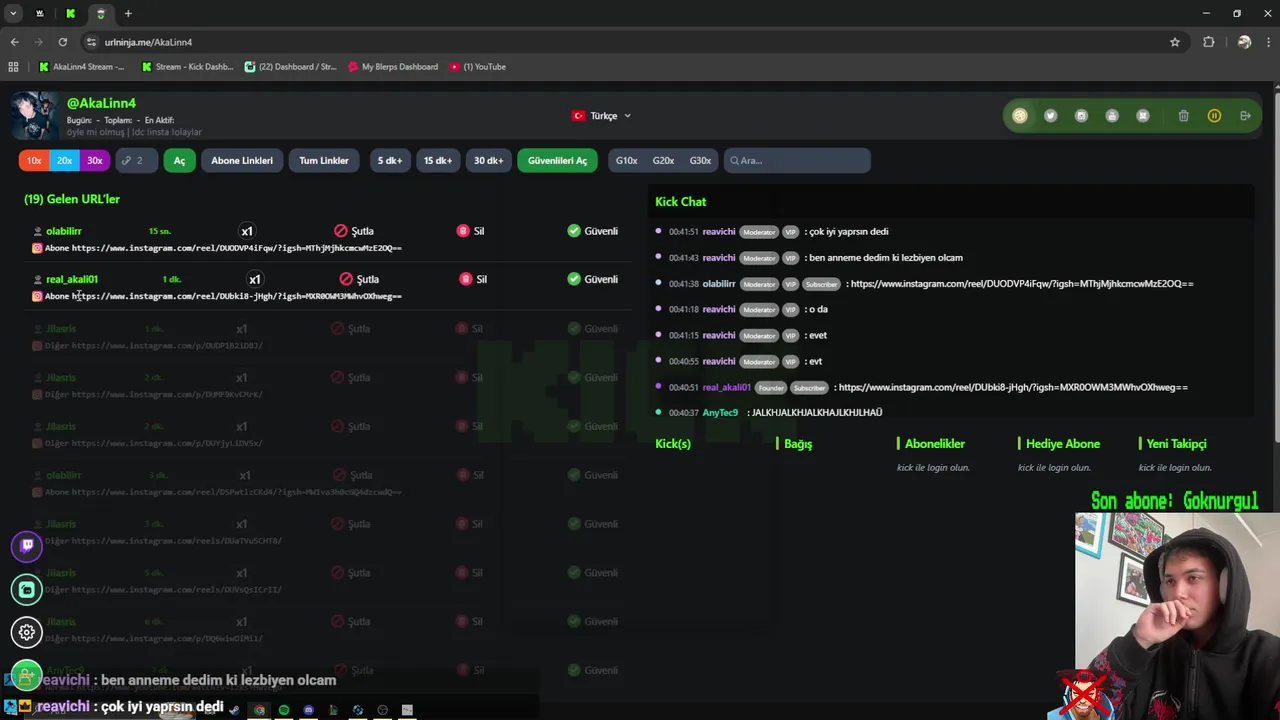Click the first round icon in green toolbar
Viewport: 1280px width, 720px height.
pyautogui.click(x=1019, y=116)
